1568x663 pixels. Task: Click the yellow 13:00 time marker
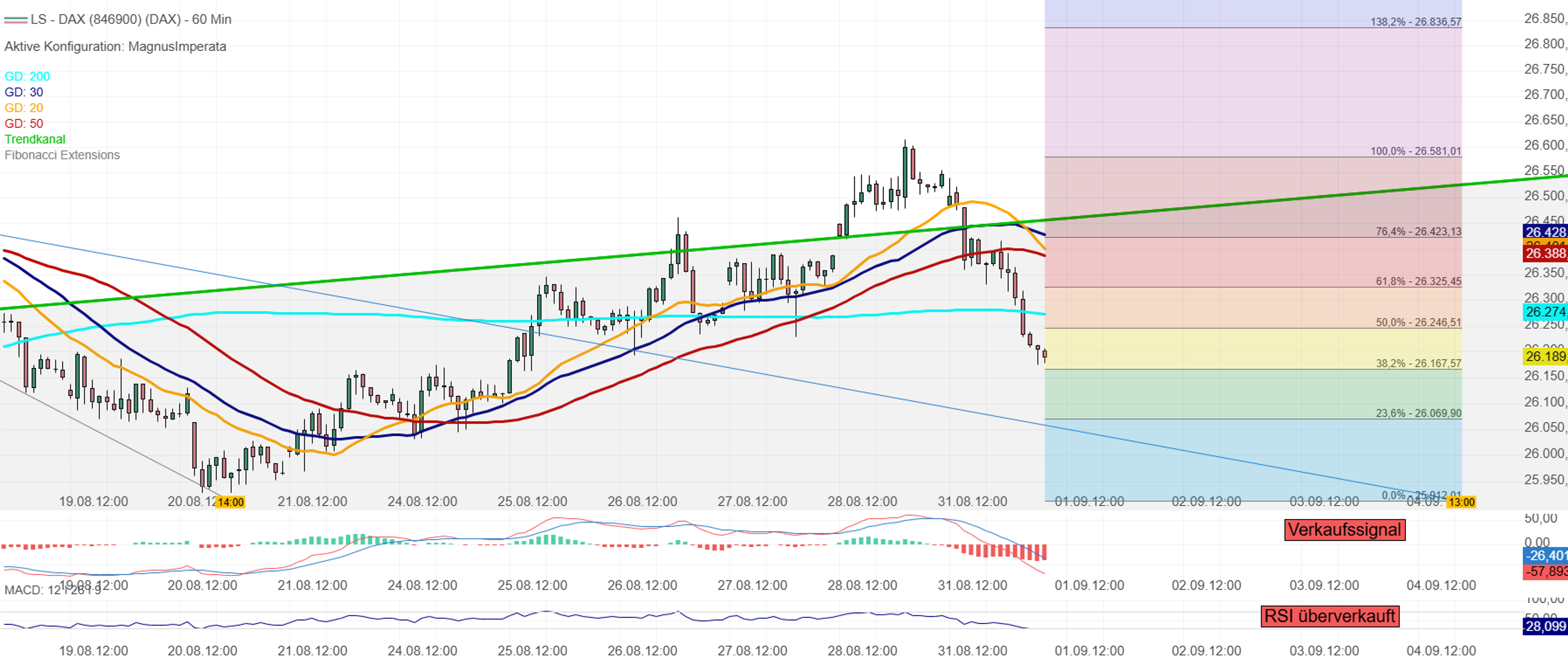1461,502
